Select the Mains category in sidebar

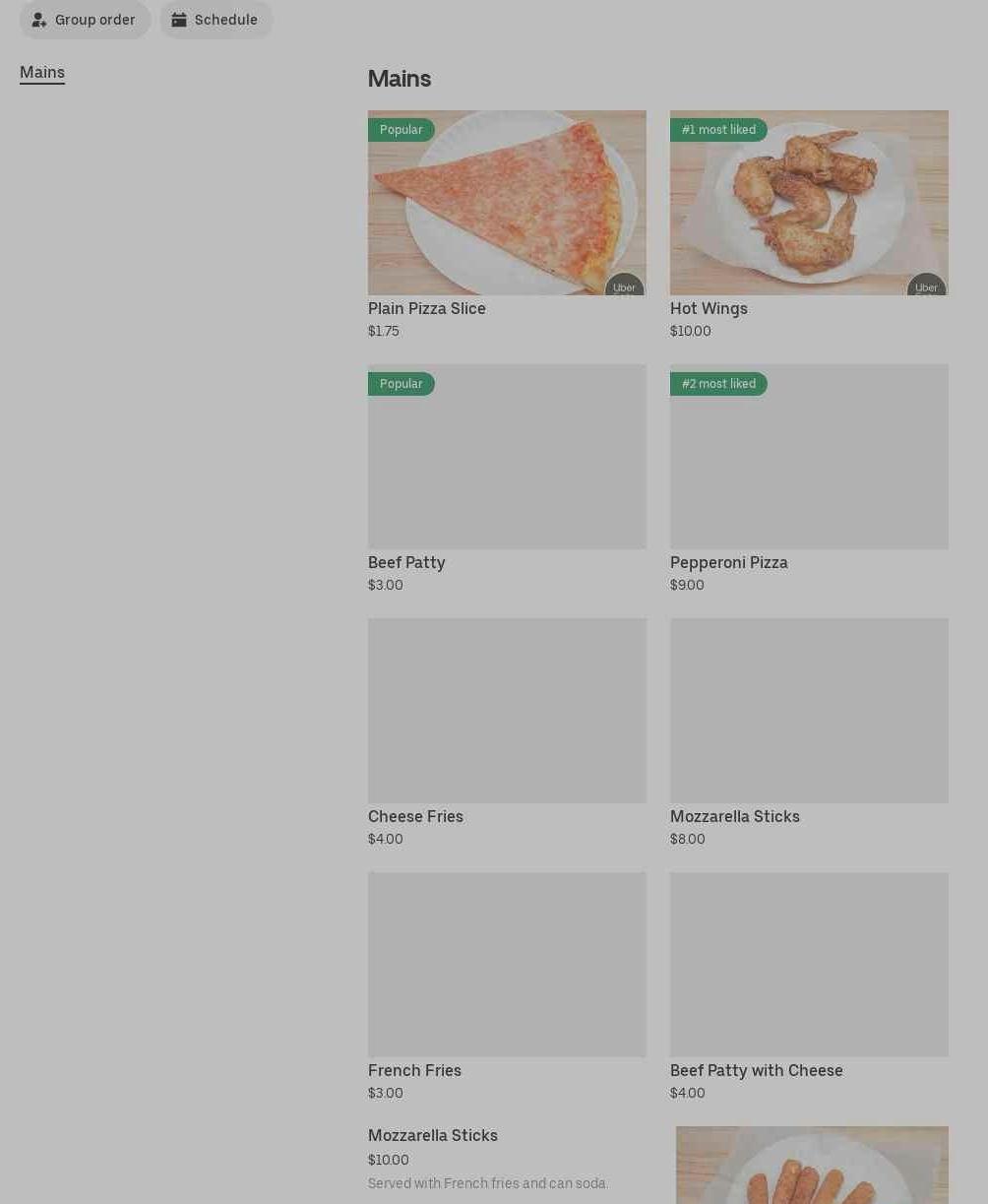(x=42, y=73)
